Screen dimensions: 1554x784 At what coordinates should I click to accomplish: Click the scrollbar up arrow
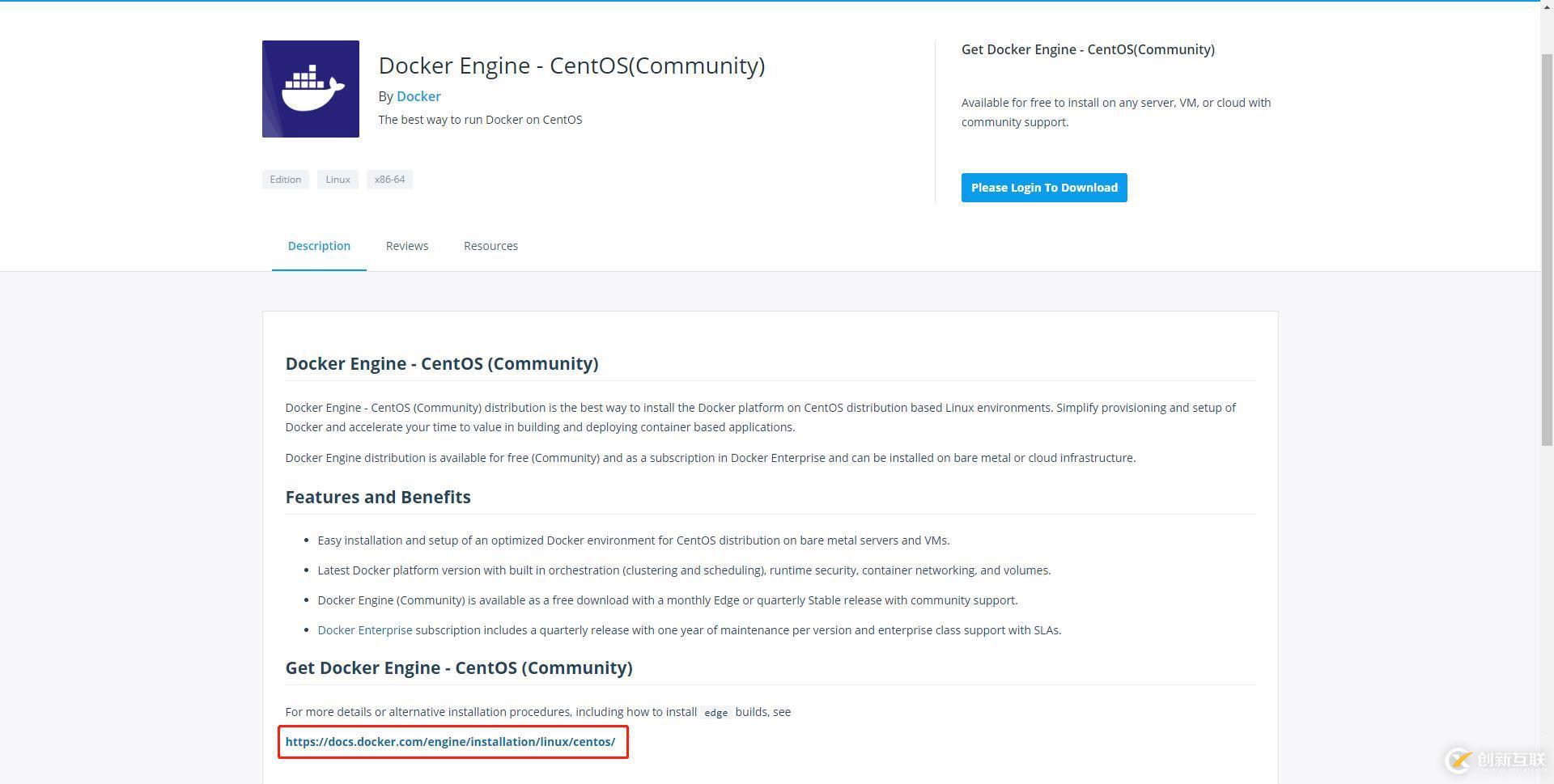[1547, 6]
